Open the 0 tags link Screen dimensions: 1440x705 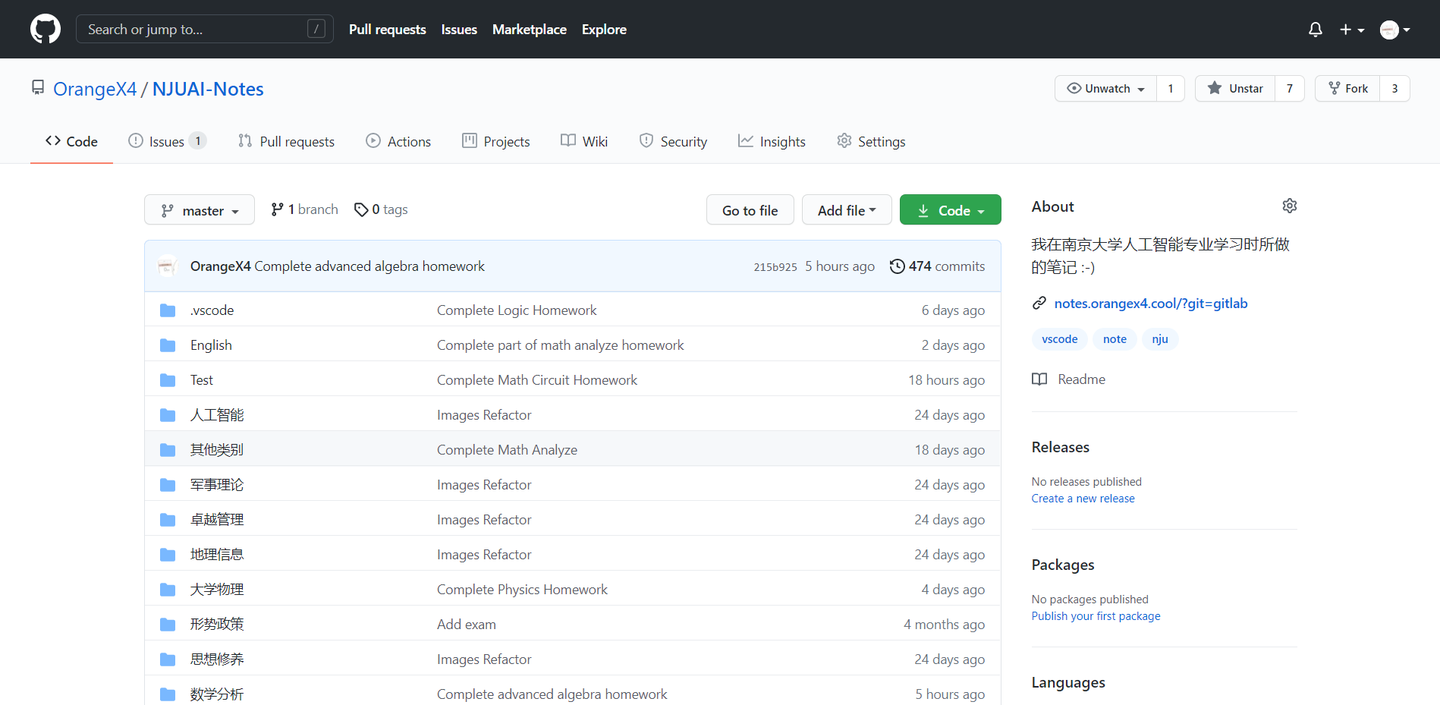(x=381, y=210)
